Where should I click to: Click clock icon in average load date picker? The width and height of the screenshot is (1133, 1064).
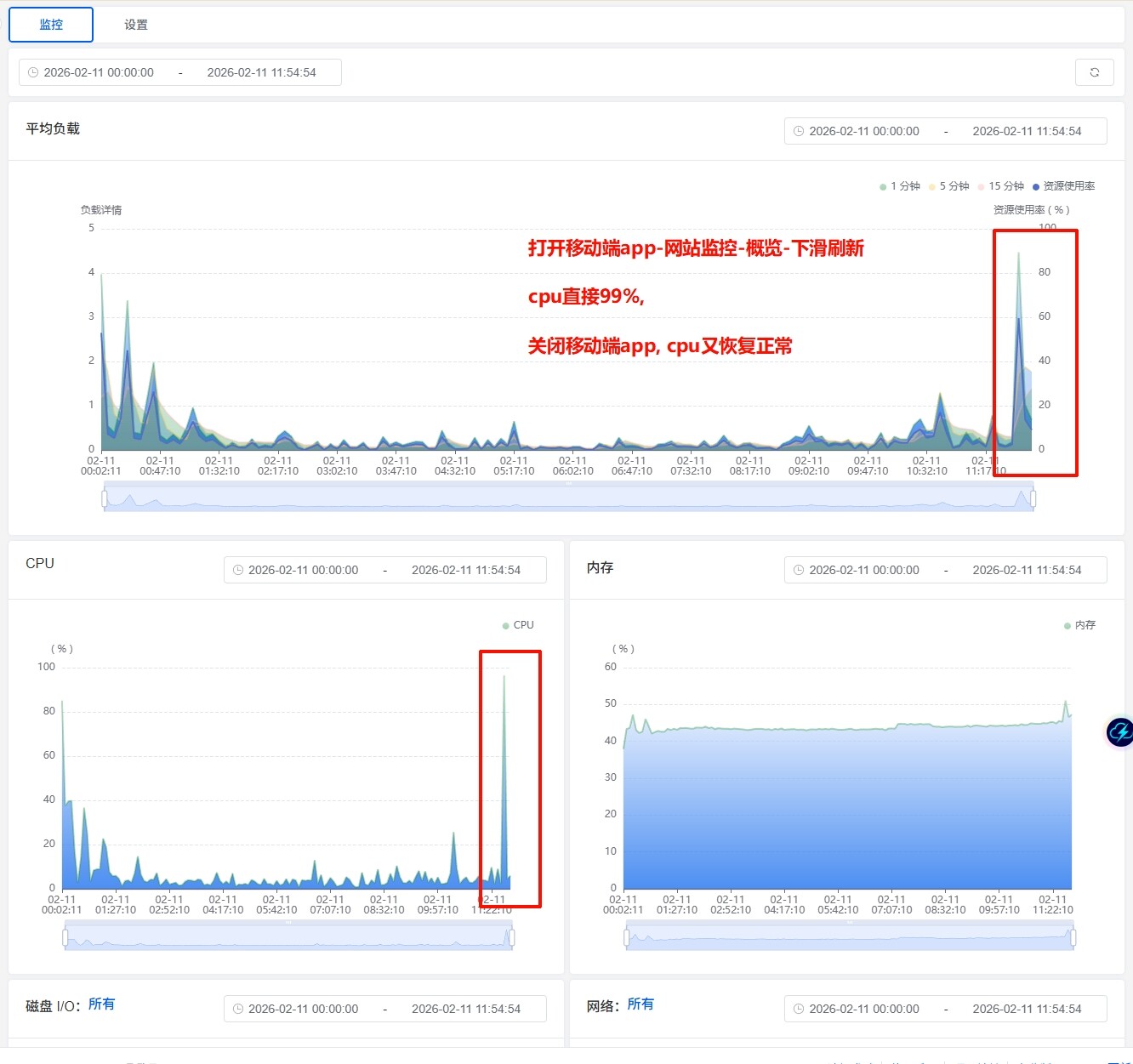(799, 131)
